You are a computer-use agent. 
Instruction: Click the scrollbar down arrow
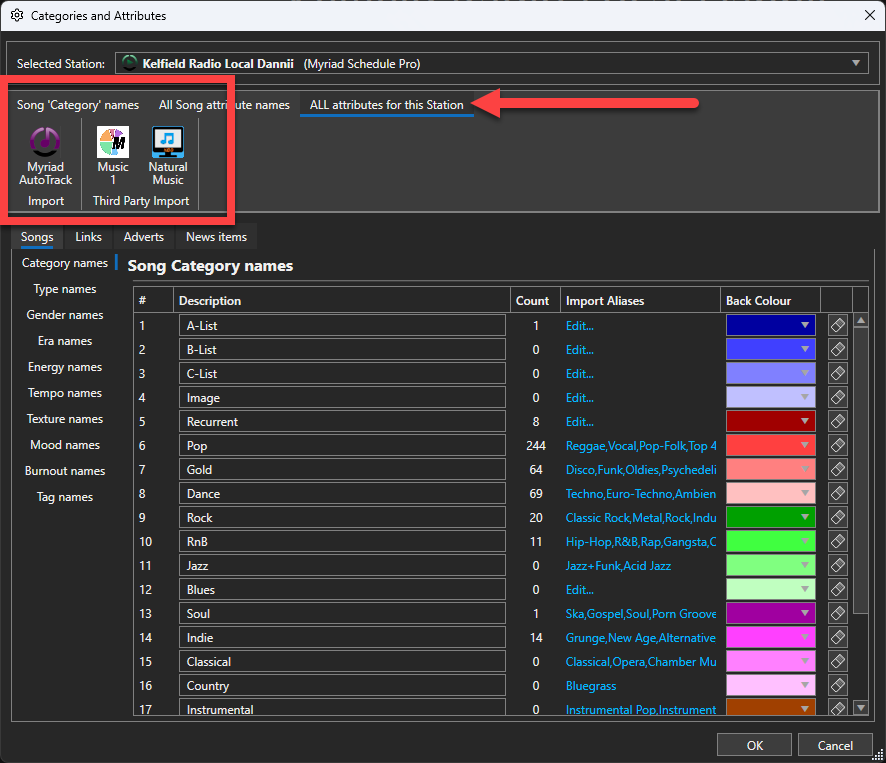862,707
